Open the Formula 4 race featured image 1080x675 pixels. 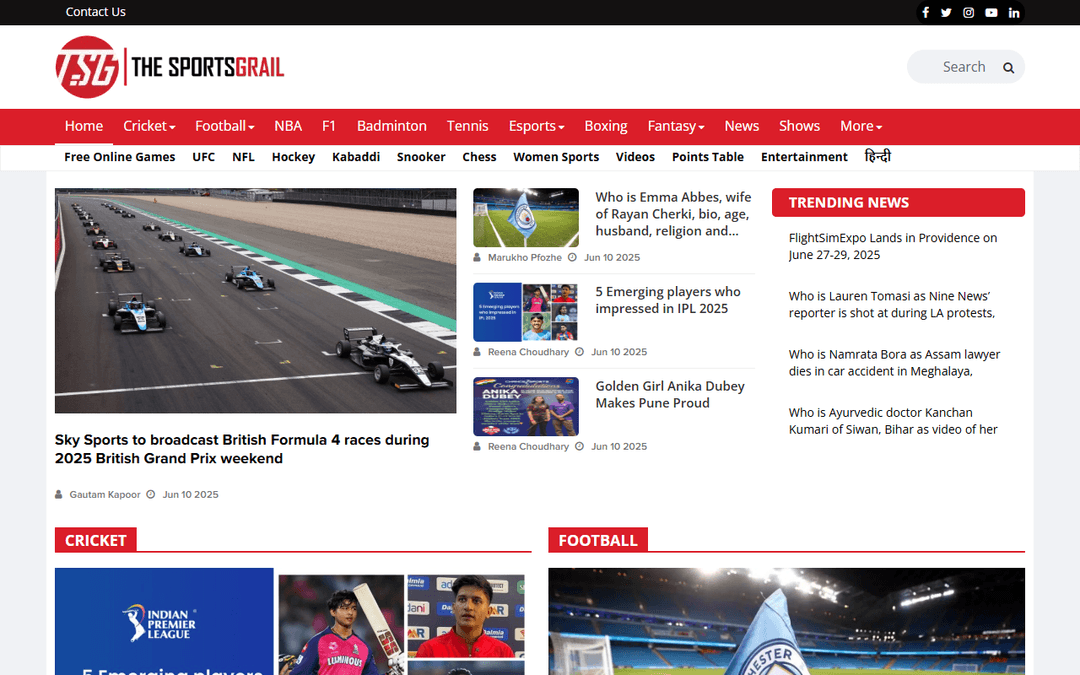point(256,301)
